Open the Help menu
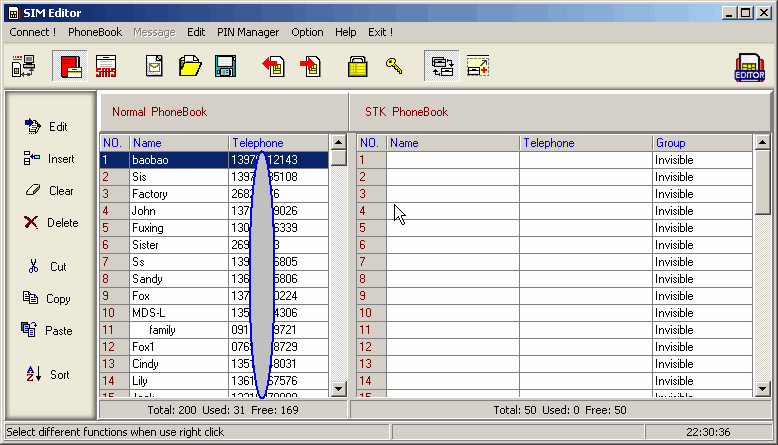Image resolution: width=778 pixels, height=445 pixels. click(x=345, y=32)
